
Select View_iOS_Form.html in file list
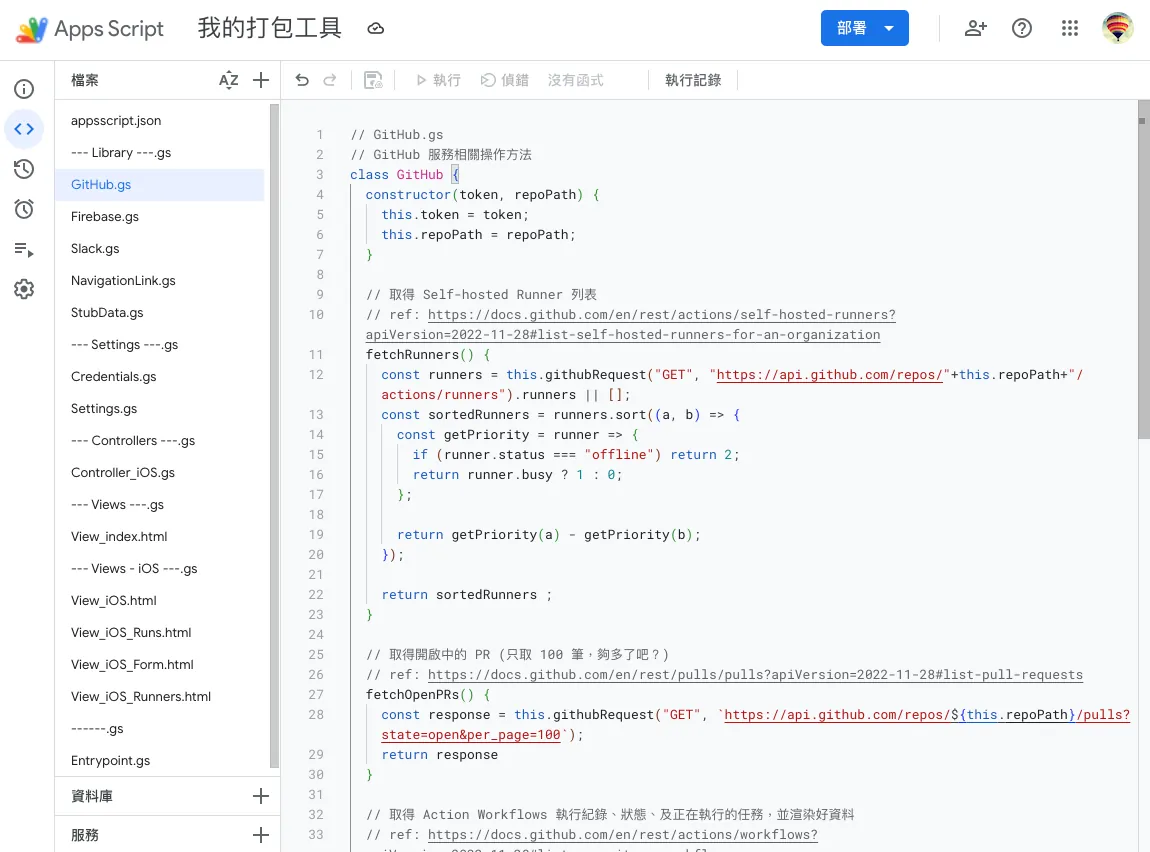pos(132,664)
